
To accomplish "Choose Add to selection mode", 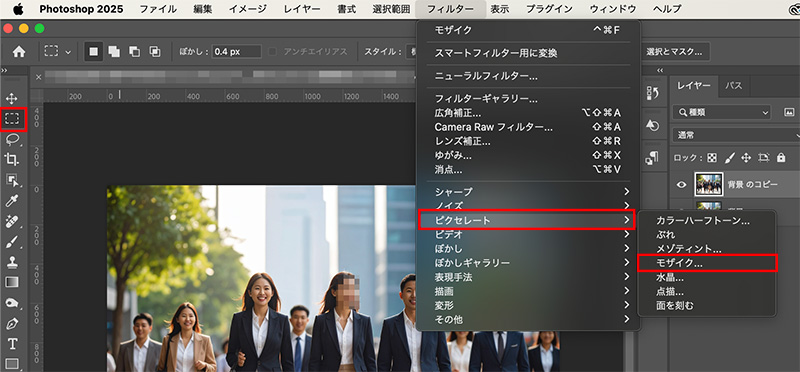I will [114, 52].
